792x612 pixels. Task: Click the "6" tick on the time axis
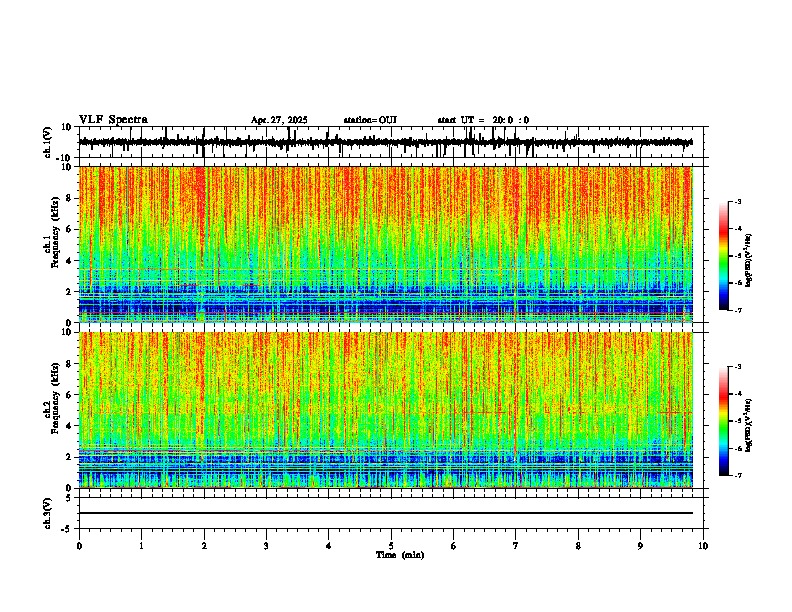(454, 546)
